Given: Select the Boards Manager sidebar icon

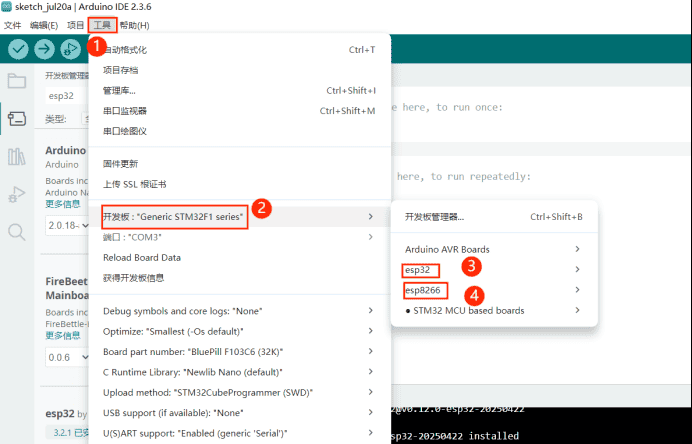Looking at the screenshot, I should [x=16, y=118].
